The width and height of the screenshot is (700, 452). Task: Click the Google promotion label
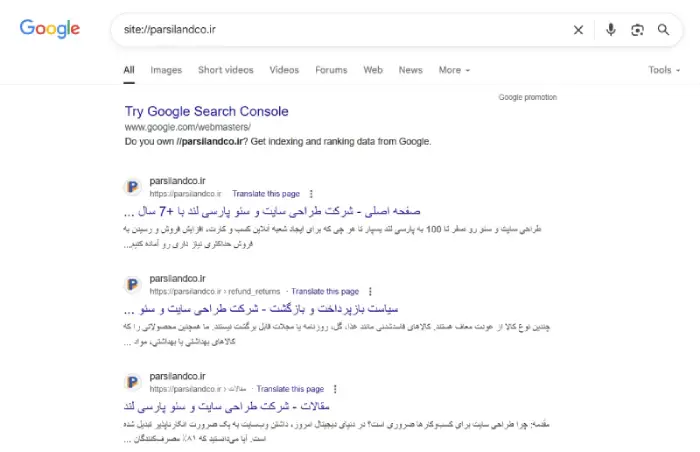tap(528, 97)
